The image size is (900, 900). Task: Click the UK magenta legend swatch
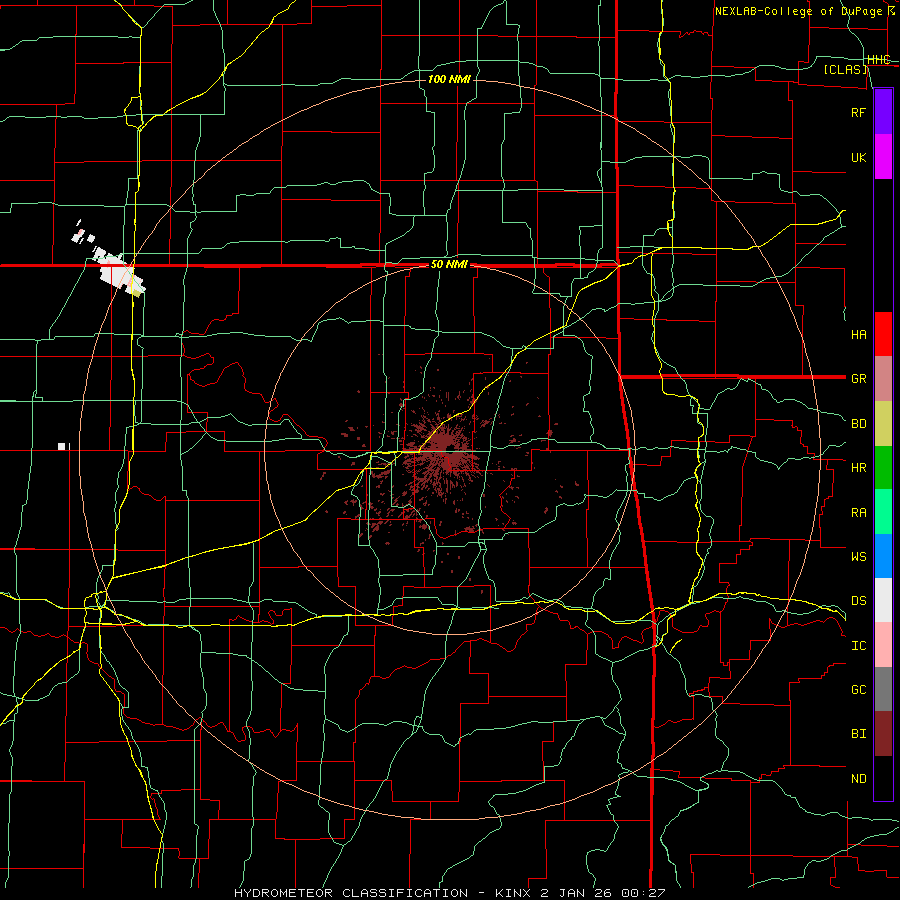coord(883,157)
